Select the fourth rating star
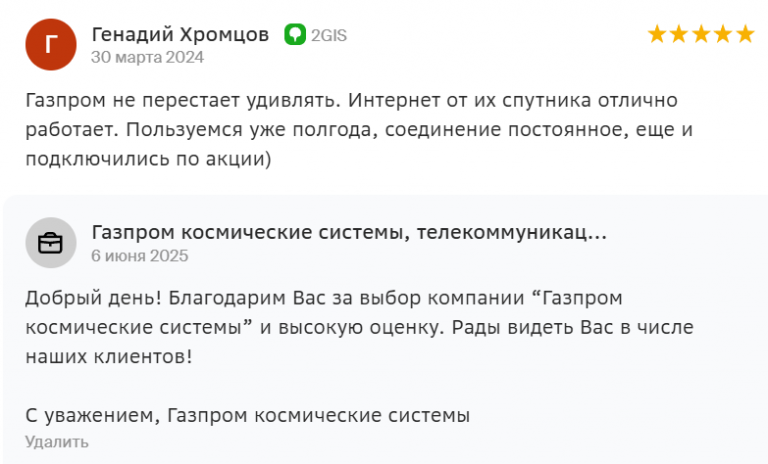768x464 pixels. pyautogui.click(x=723, y=35)
